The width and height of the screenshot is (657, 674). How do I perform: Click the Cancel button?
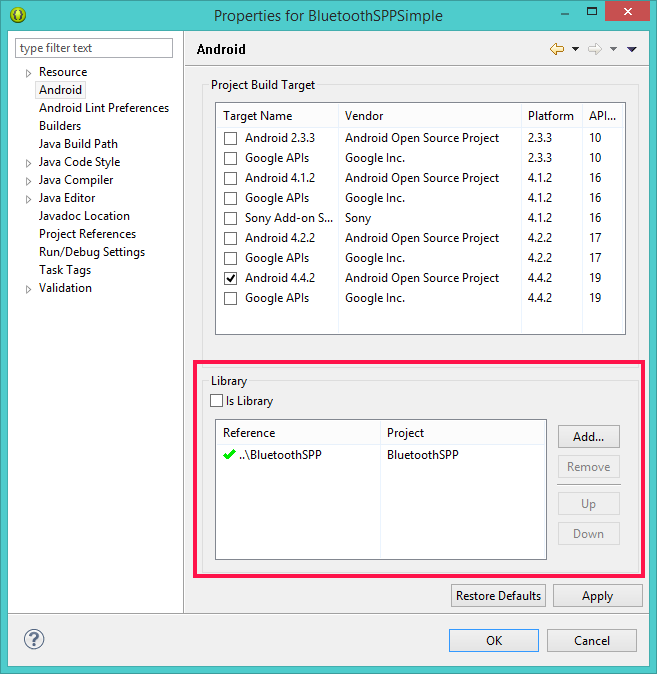tap(592, 640)
